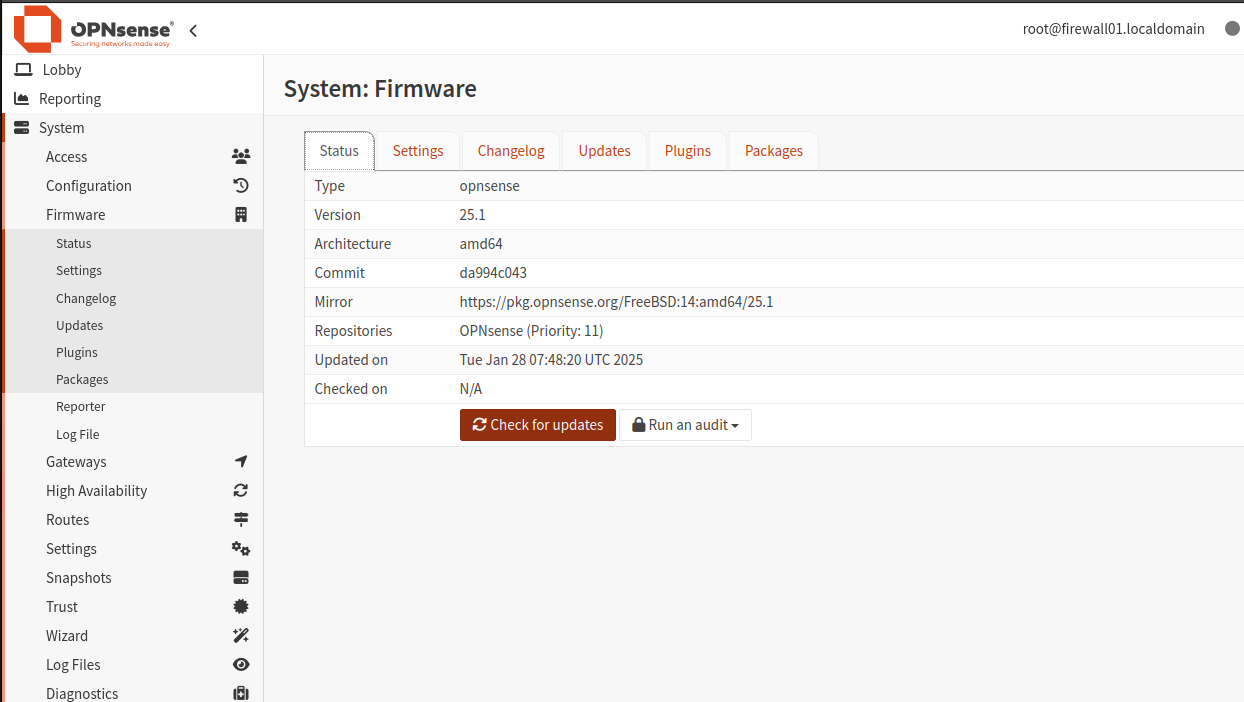Screen dimensions: 1244x702
Task: Click the Reporting chart icon
Action: pyautogui.click(x=22, y=99)
